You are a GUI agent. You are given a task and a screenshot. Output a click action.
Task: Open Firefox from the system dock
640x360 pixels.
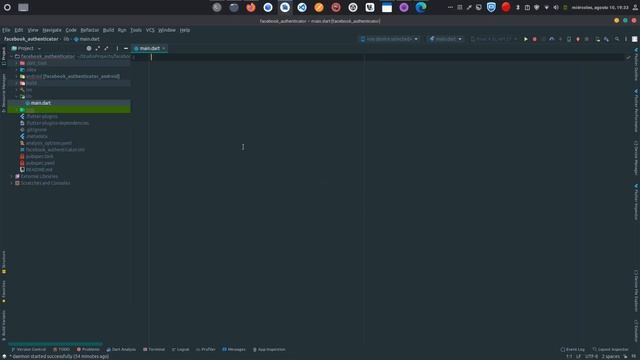[x=251, y=7]
